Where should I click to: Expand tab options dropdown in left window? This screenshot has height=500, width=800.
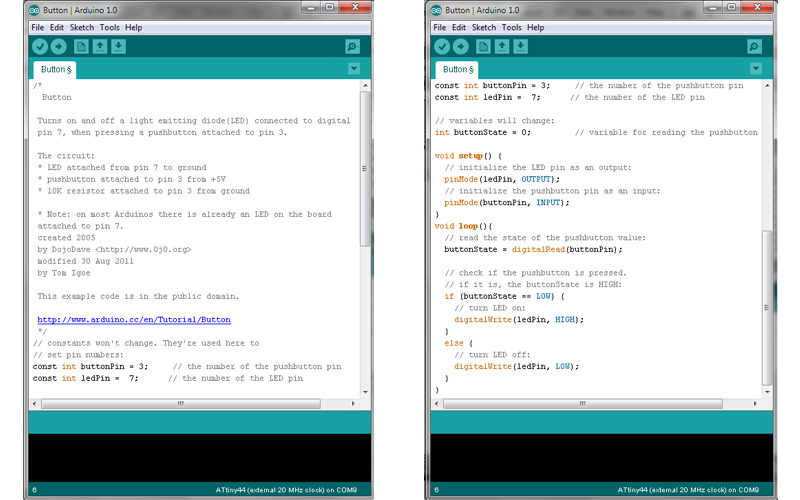(x=354, y=68)
